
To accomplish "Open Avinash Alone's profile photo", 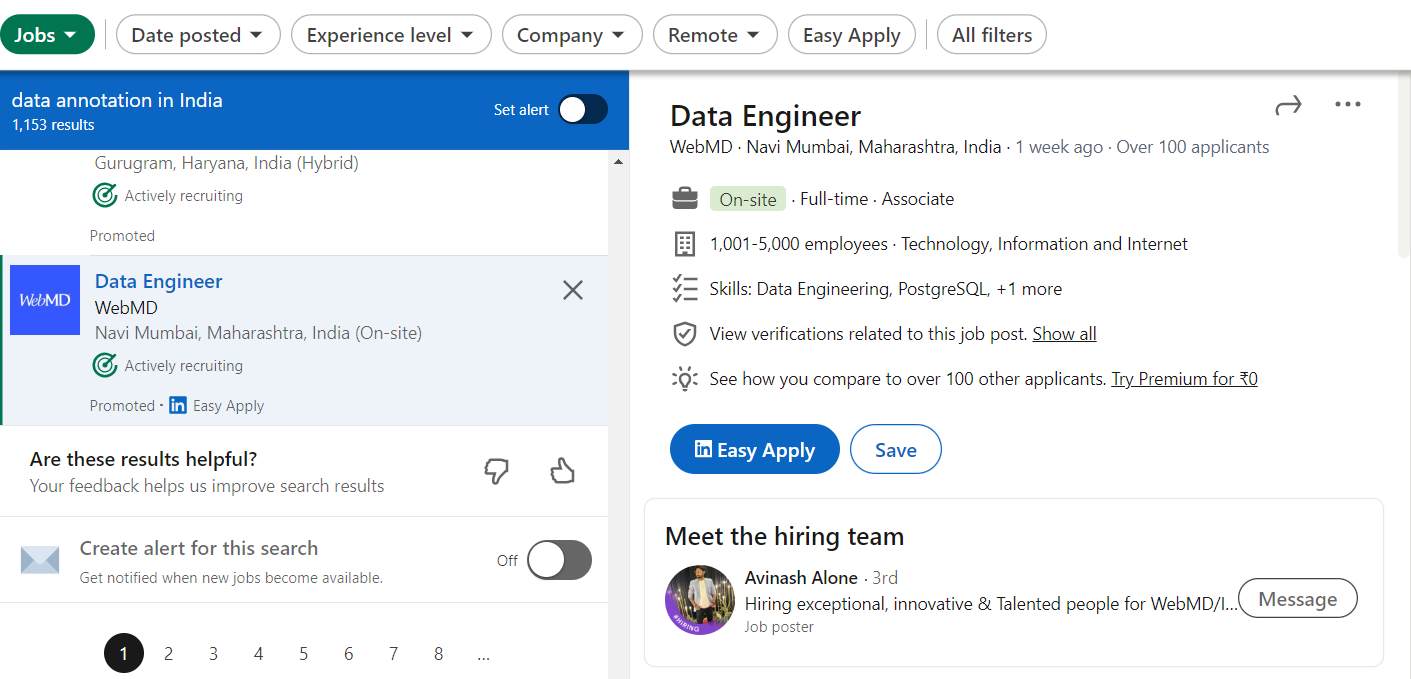I will click(x=700, y=600).
